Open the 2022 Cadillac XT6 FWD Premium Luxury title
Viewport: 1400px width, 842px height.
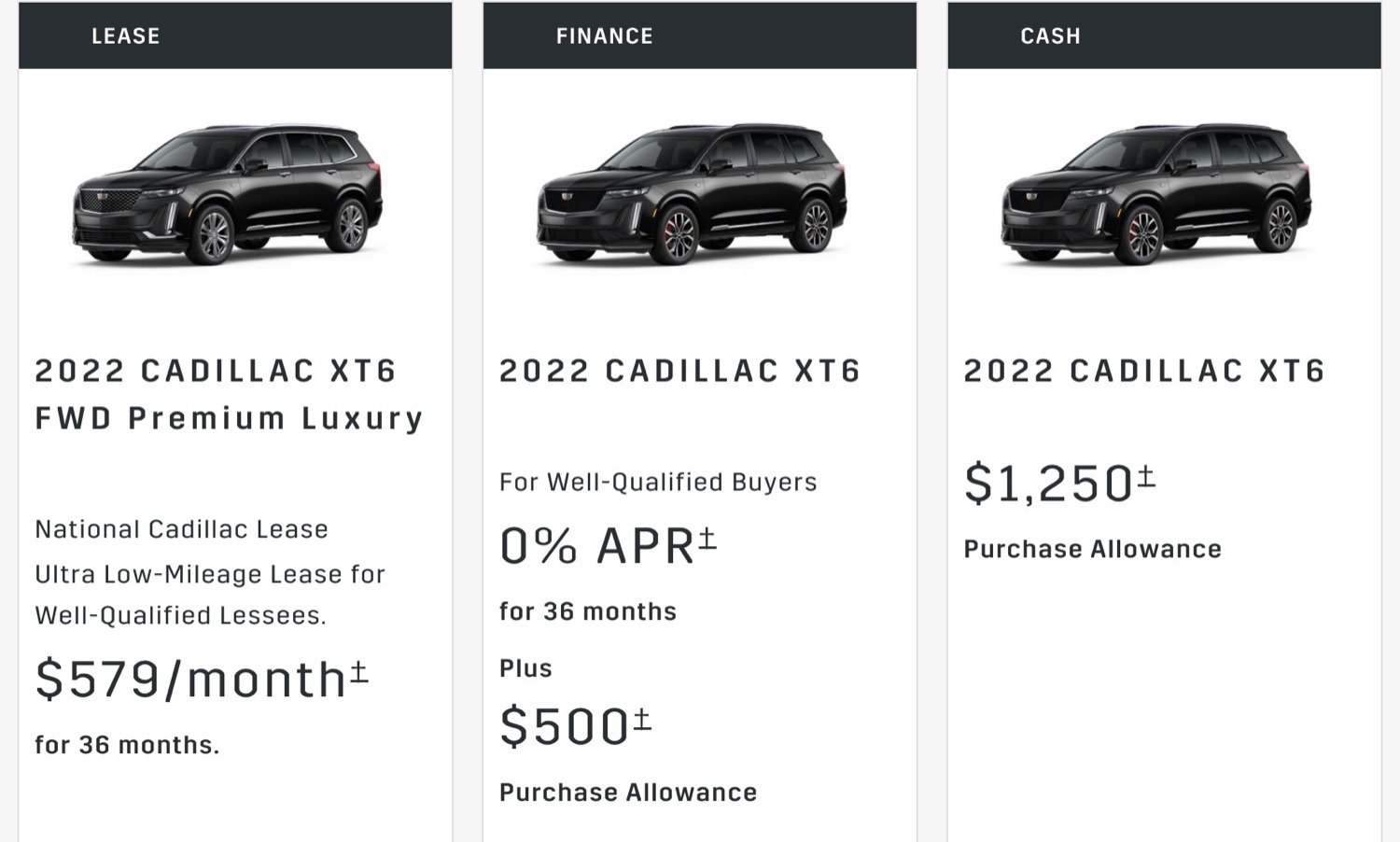pos(229,394)
